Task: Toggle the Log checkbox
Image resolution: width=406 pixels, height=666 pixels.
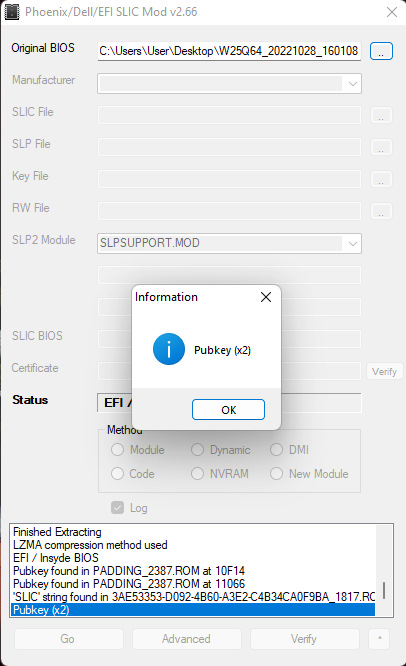Action: [117, 508]
